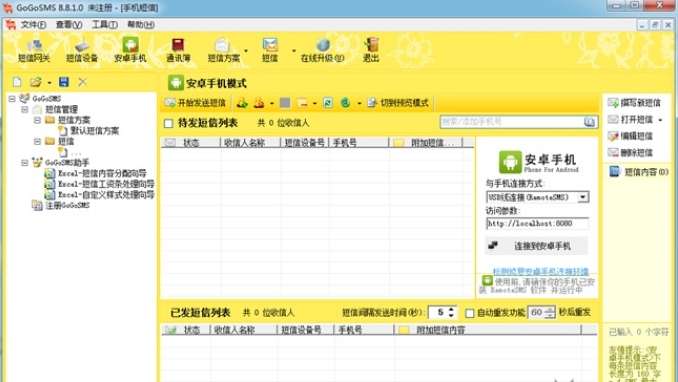
Task: Click the red import recipients icon
Action: [x=259, y=103]
